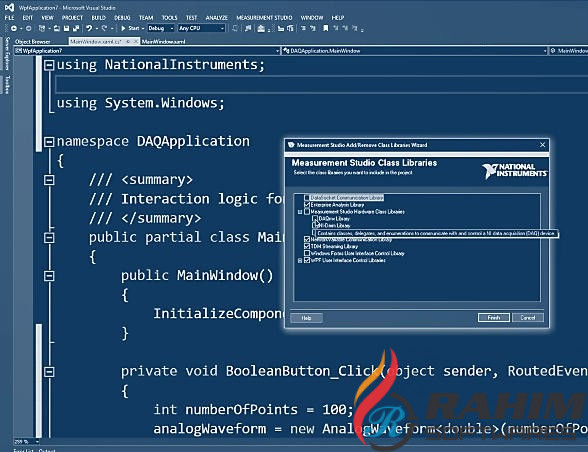Close the Class Libraries Wizard dialog
Screen dimensions: 588x452
[x=542, y=145]
